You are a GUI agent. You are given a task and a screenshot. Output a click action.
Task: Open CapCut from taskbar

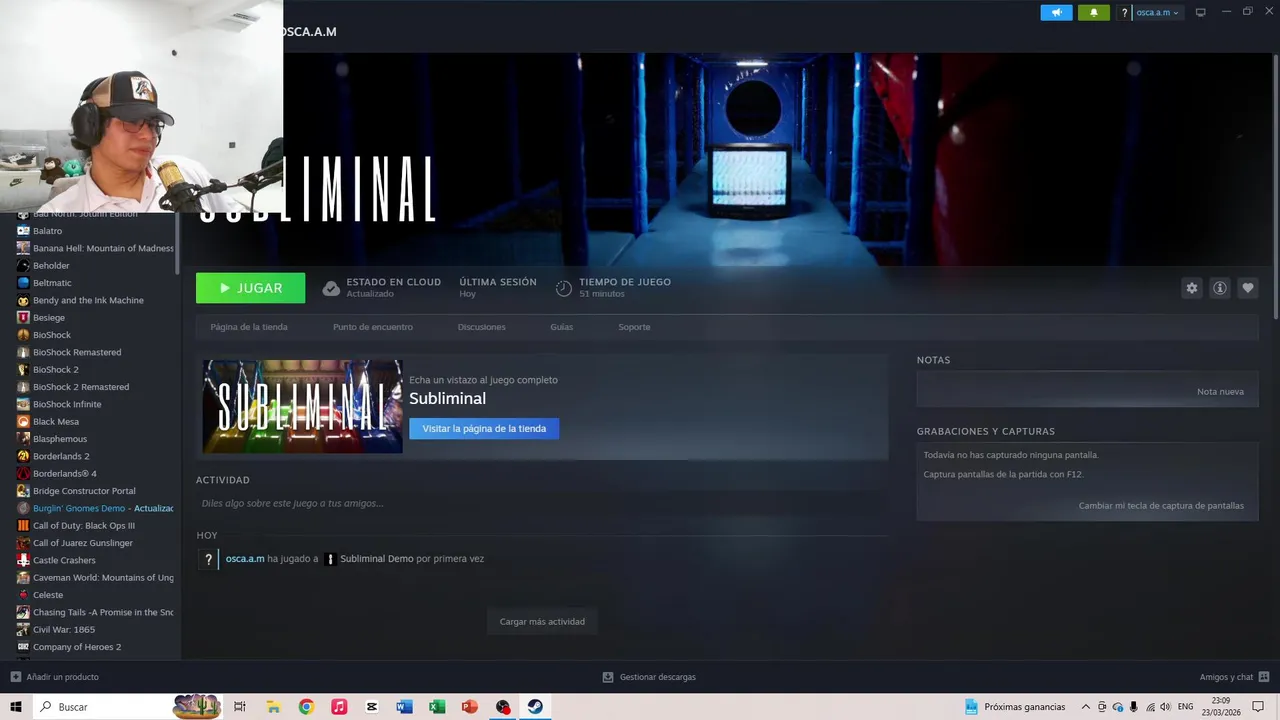coord(372,707)
